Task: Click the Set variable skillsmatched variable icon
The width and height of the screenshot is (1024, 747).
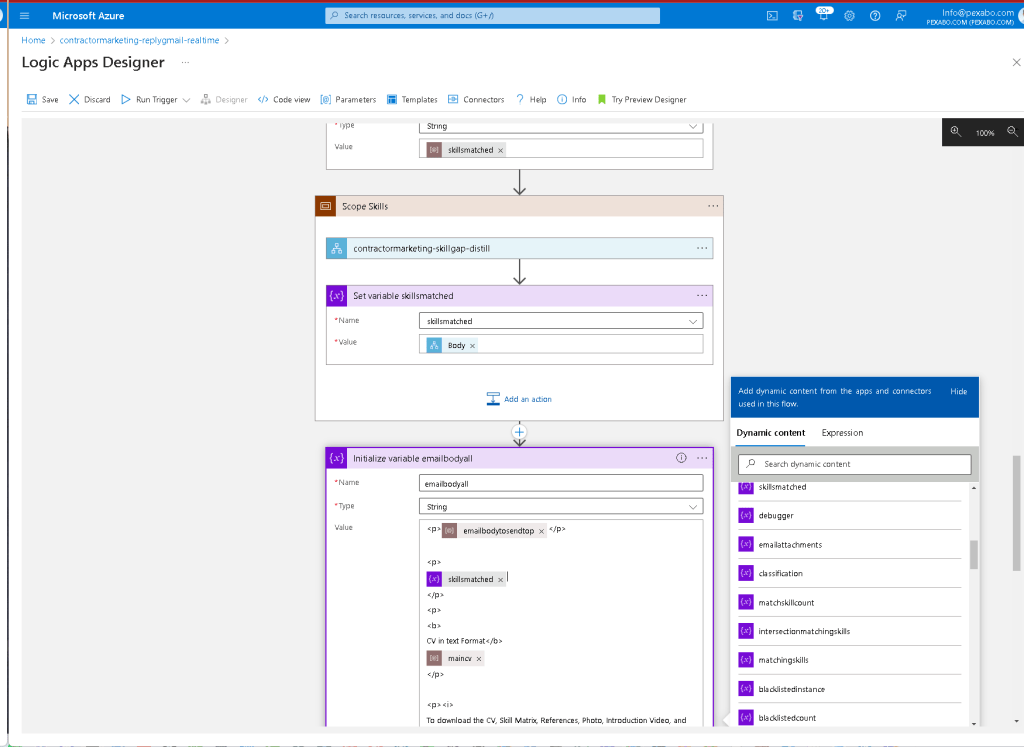Action: pos(336,296)
